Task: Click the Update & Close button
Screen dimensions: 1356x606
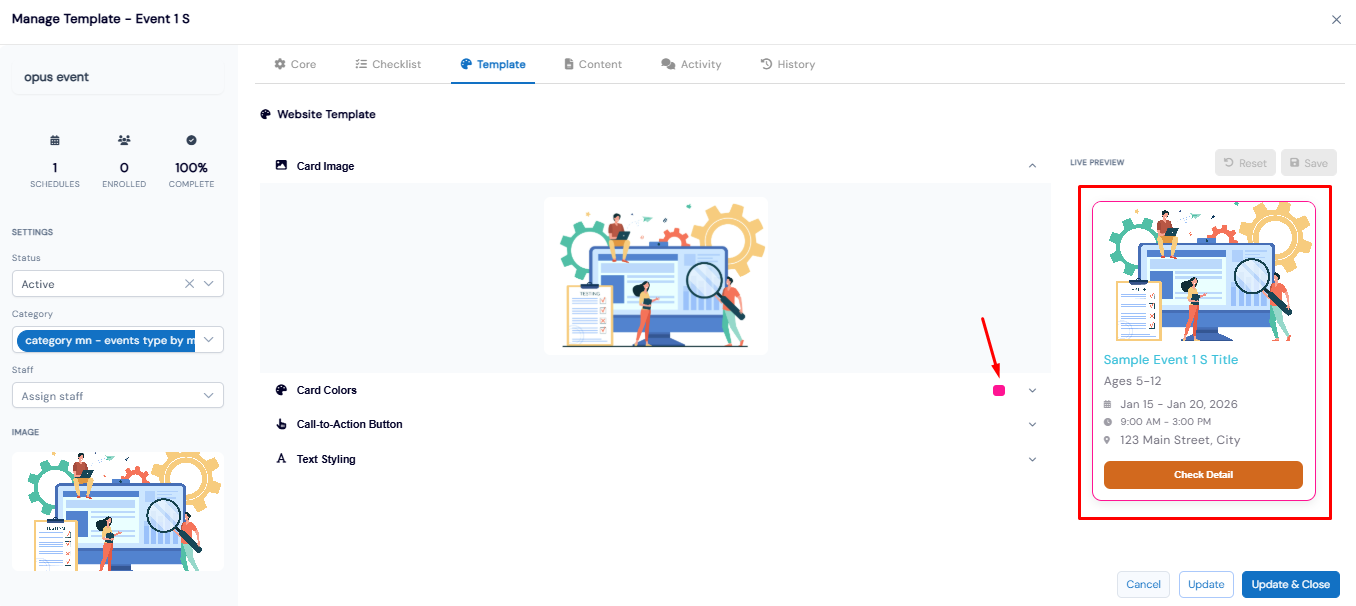Action: tap(1290, 585)
